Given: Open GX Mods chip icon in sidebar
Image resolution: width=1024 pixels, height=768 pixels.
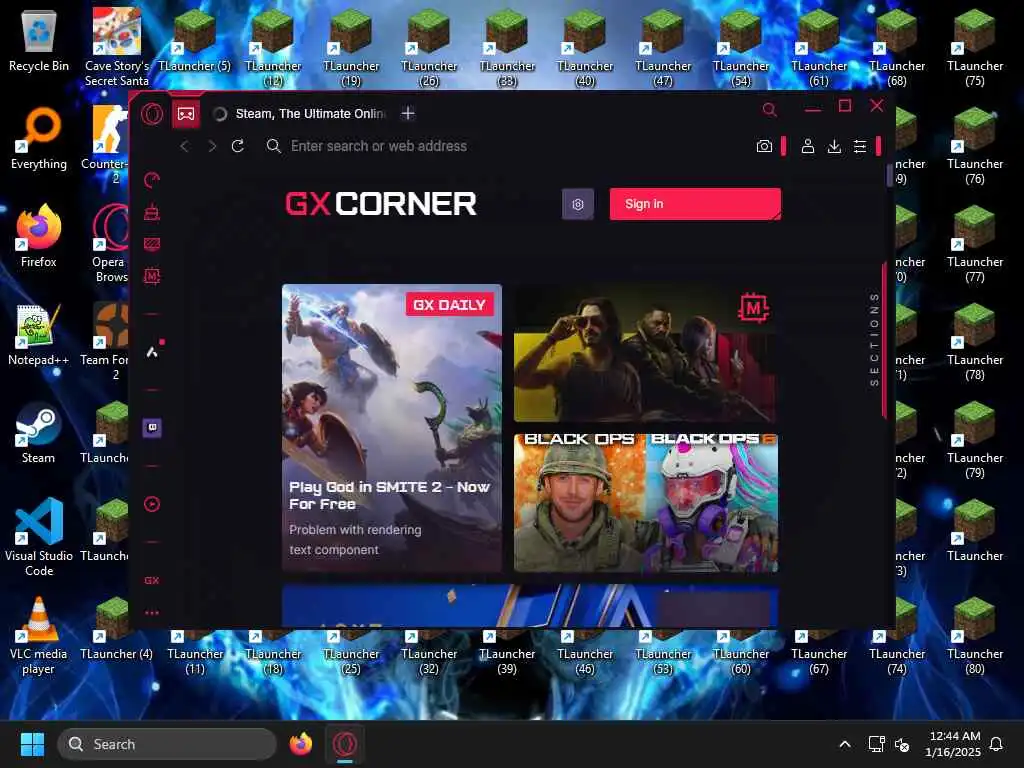Looking at the screenshot, I should (152, 276).
